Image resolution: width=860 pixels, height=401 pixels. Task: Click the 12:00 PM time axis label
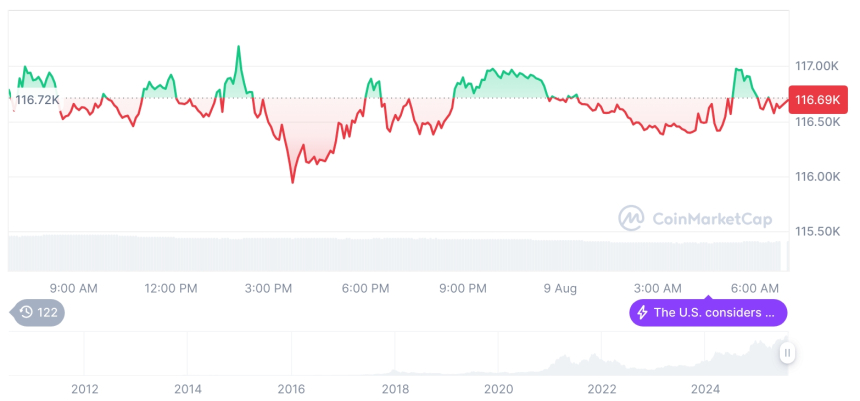171,289
